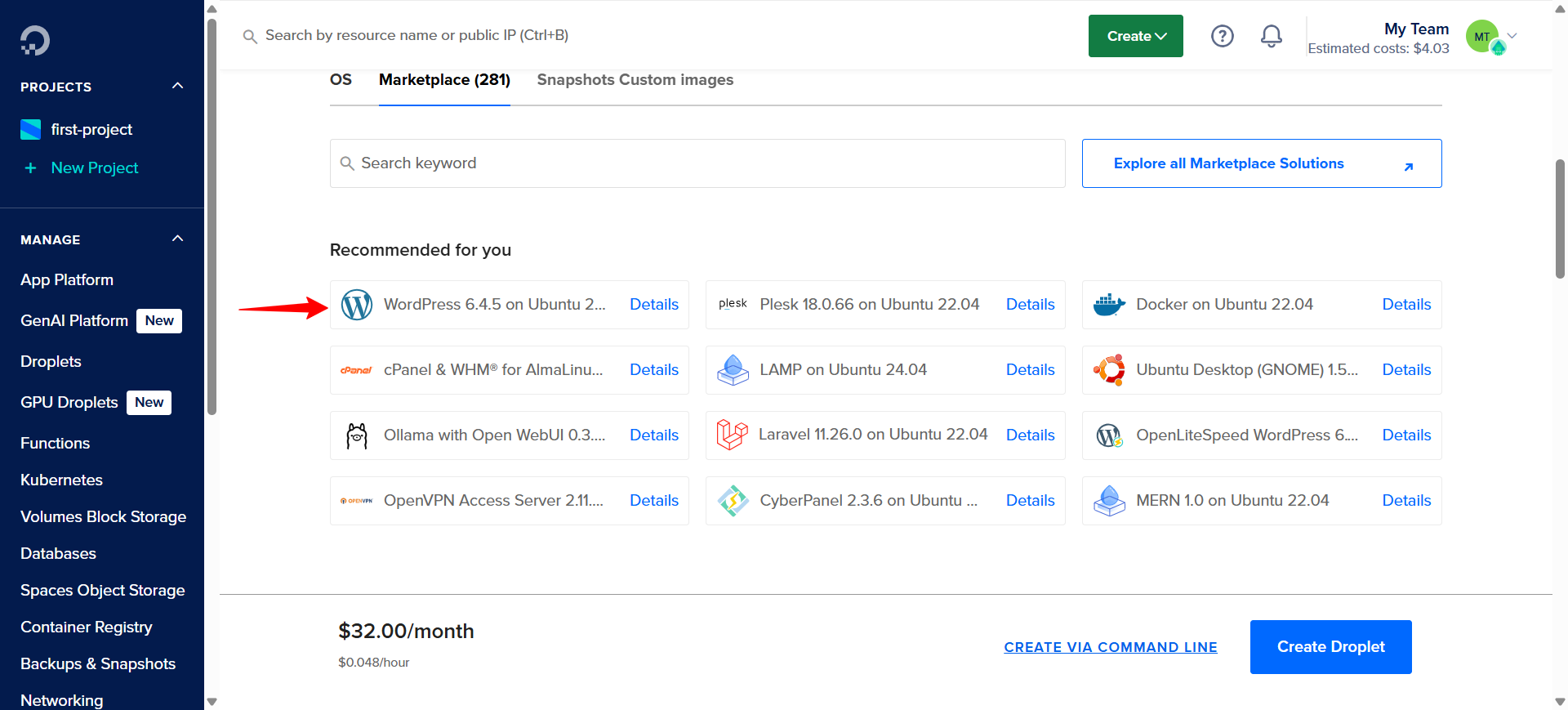Open GPU Droplets
Viewport: 1568px width, 710px height.
pos(69,402)
